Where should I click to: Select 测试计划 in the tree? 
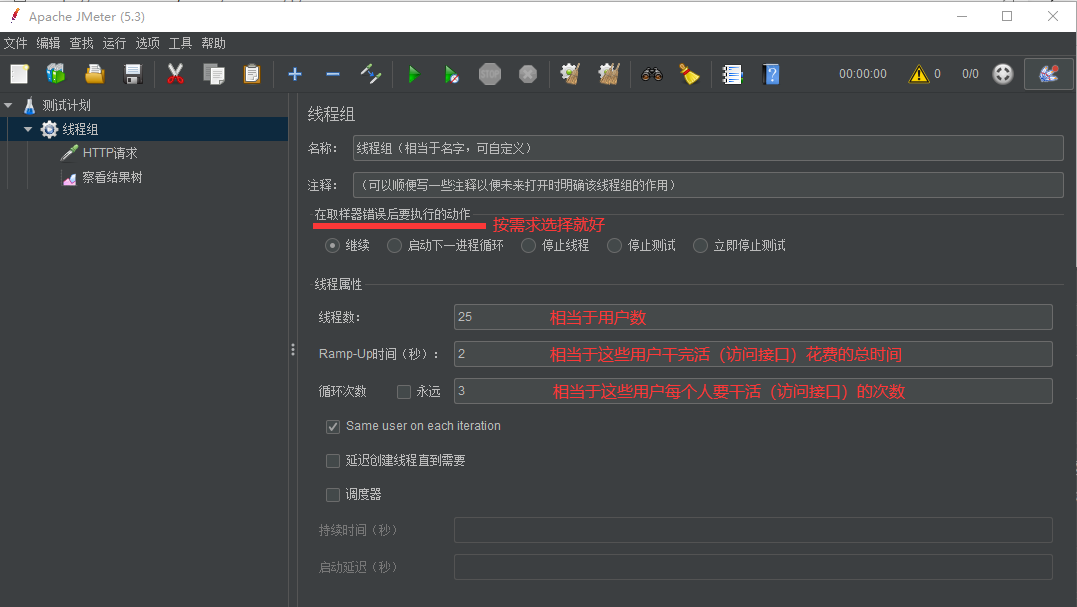click(66, 105)
